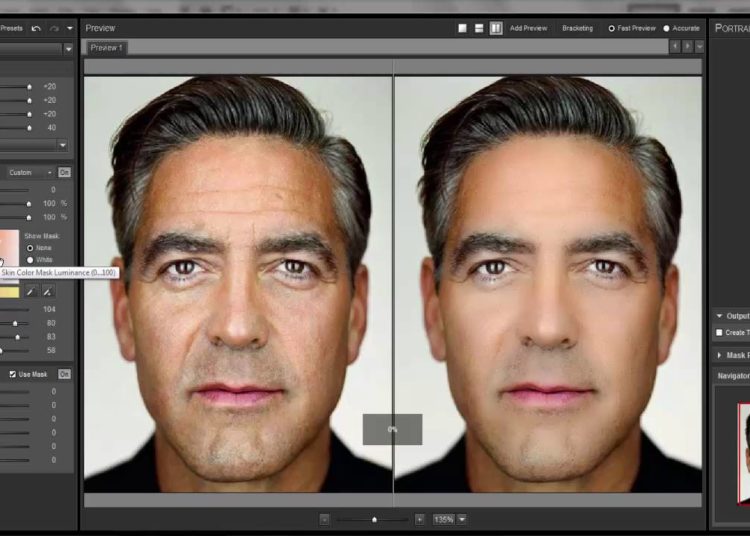Select horizontal split preview layout icon
The height and width of the screenshot is (536, 750).
coord(479,28)
